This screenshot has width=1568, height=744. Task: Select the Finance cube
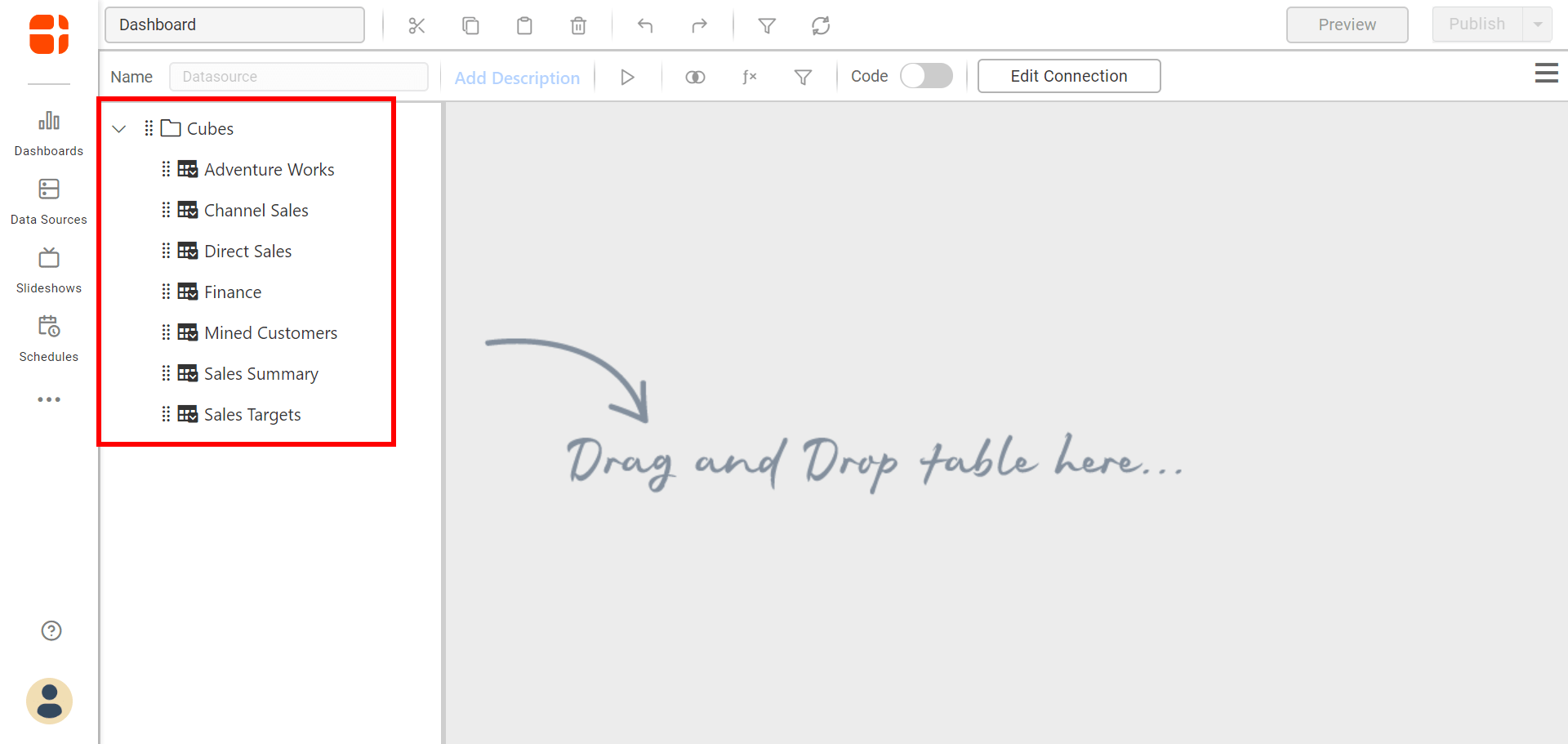pyautogui.click(x=233, y=292)
